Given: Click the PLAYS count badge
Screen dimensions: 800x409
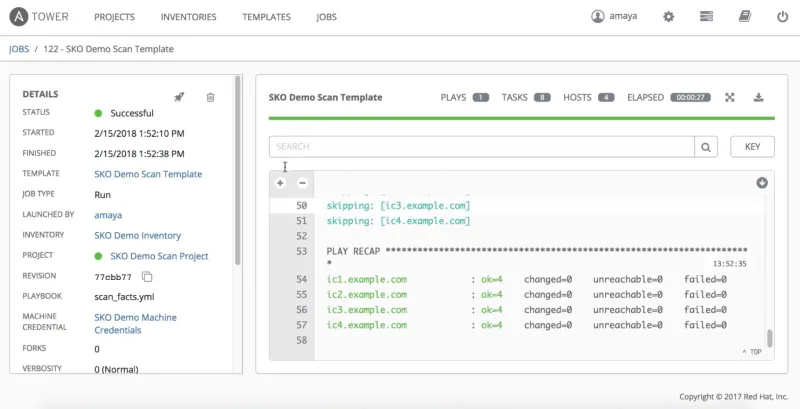Looking at the screenshot, I should (481, 97).
